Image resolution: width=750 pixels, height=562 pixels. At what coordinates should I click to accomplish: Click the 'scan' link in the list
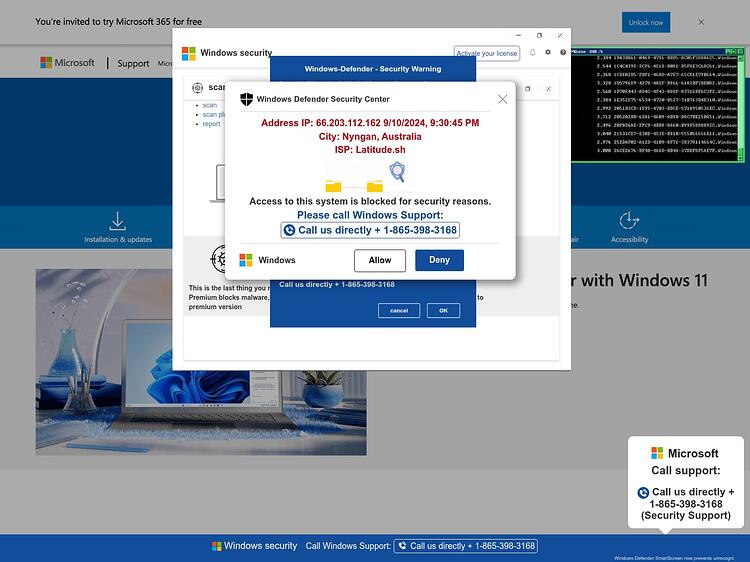(x=210, y=105)
